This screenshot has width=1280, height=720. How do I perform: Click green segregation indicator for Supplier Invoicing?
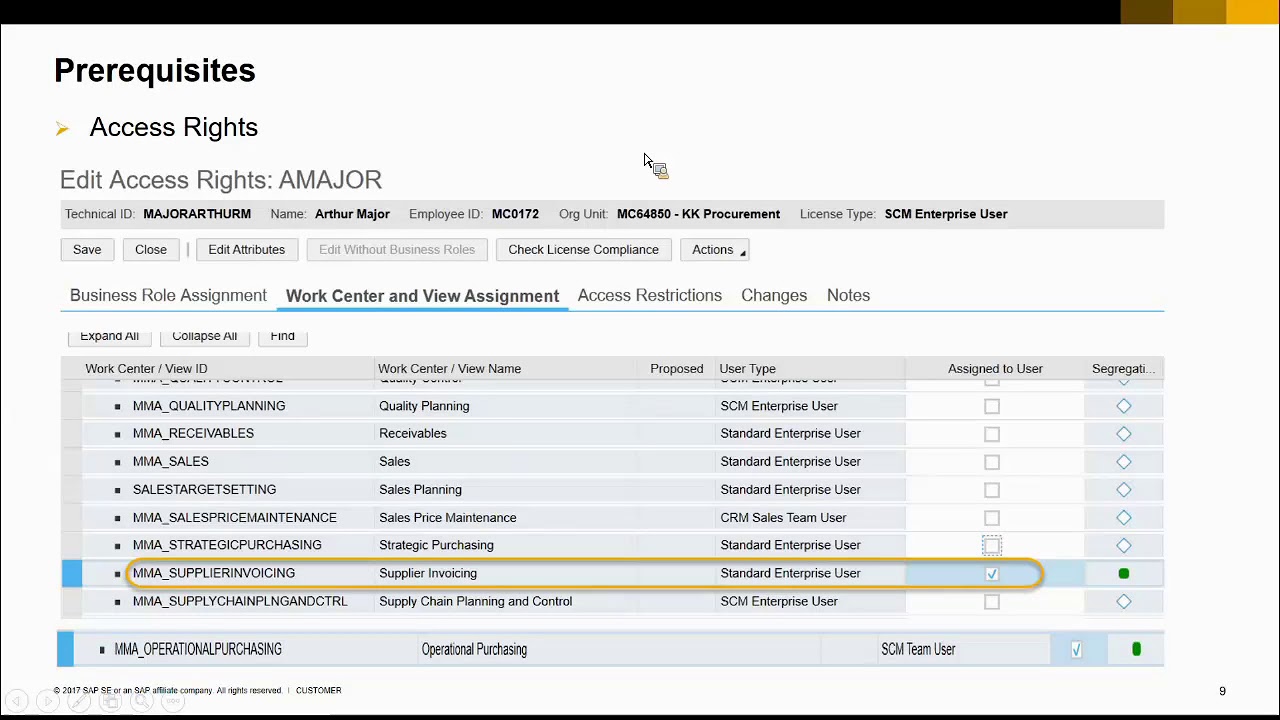coord(1124,574)
